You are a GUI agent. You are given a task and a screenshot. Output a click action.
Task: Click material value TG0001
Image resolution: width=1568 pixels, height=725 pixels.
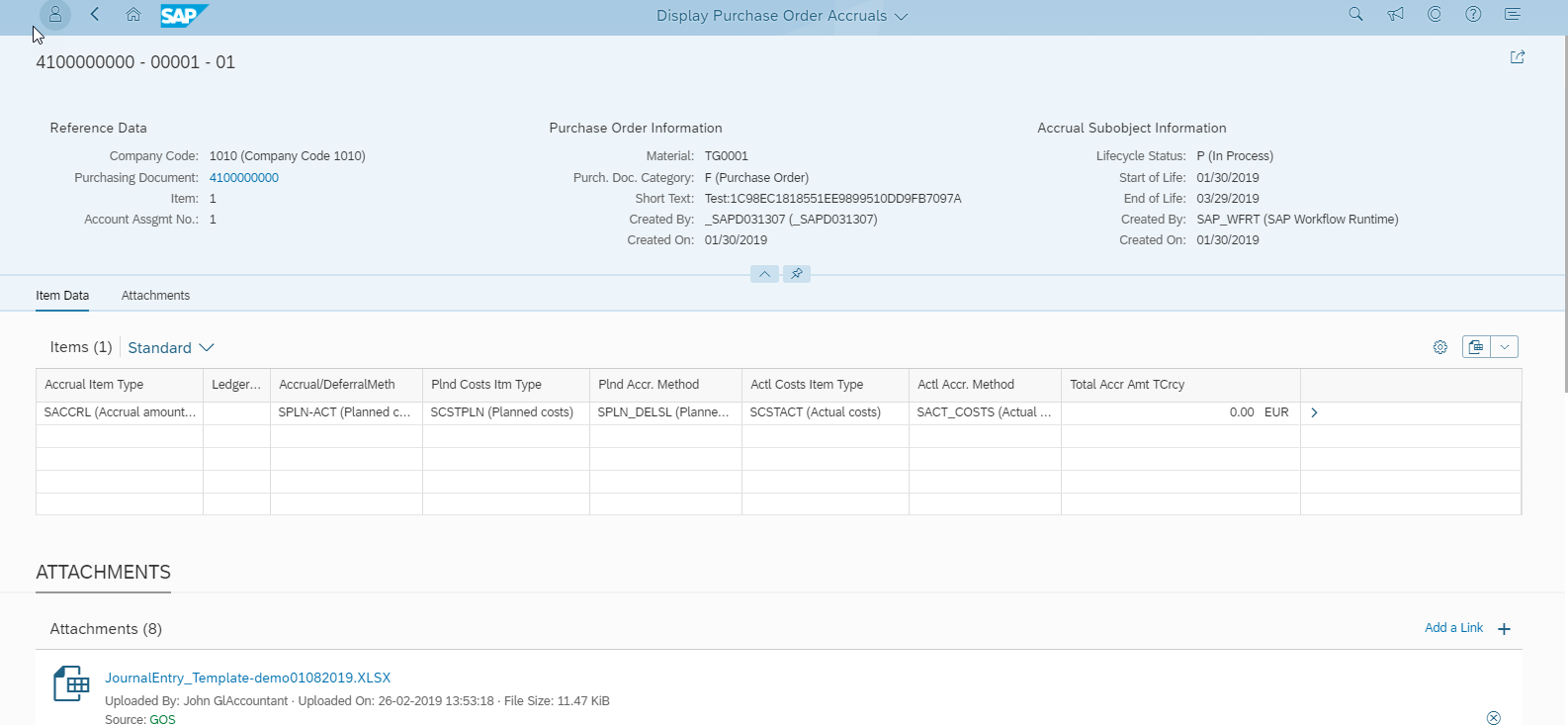(x=727, y=156)
